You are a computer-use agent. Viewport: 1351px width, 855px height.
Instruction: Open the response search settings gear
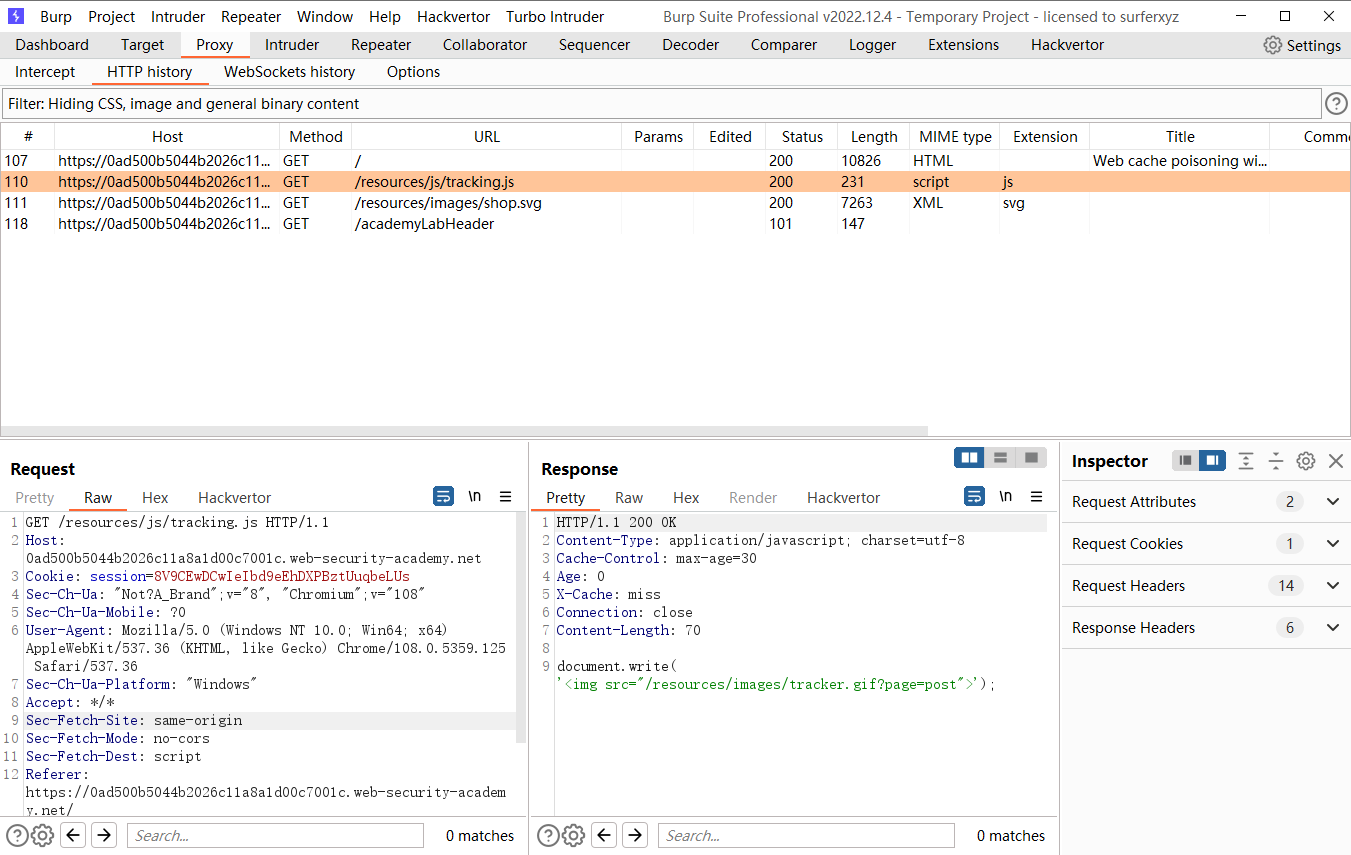click(x=573, y=835)
